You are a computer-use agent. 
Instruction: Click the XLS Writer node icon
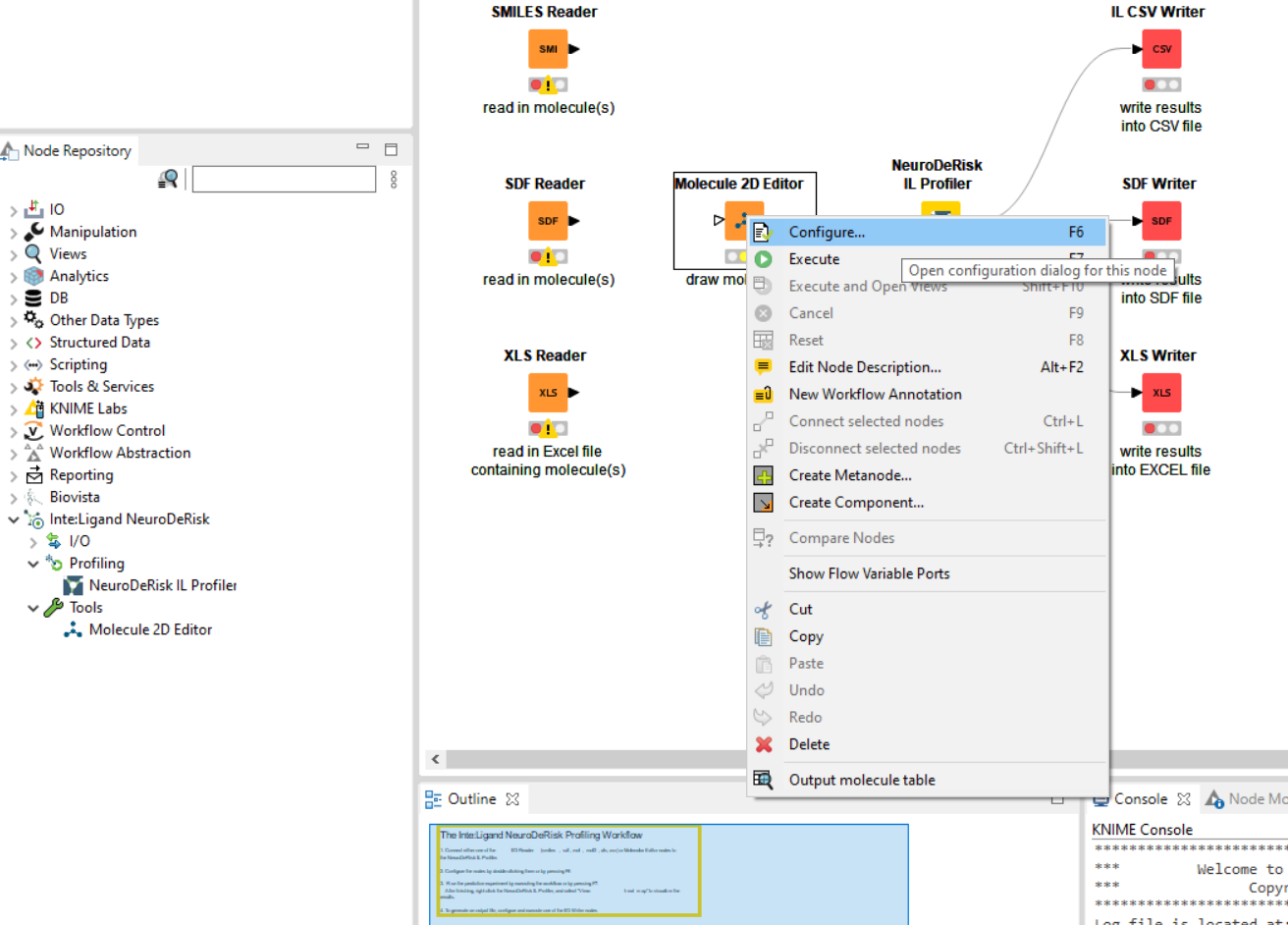1161,393
